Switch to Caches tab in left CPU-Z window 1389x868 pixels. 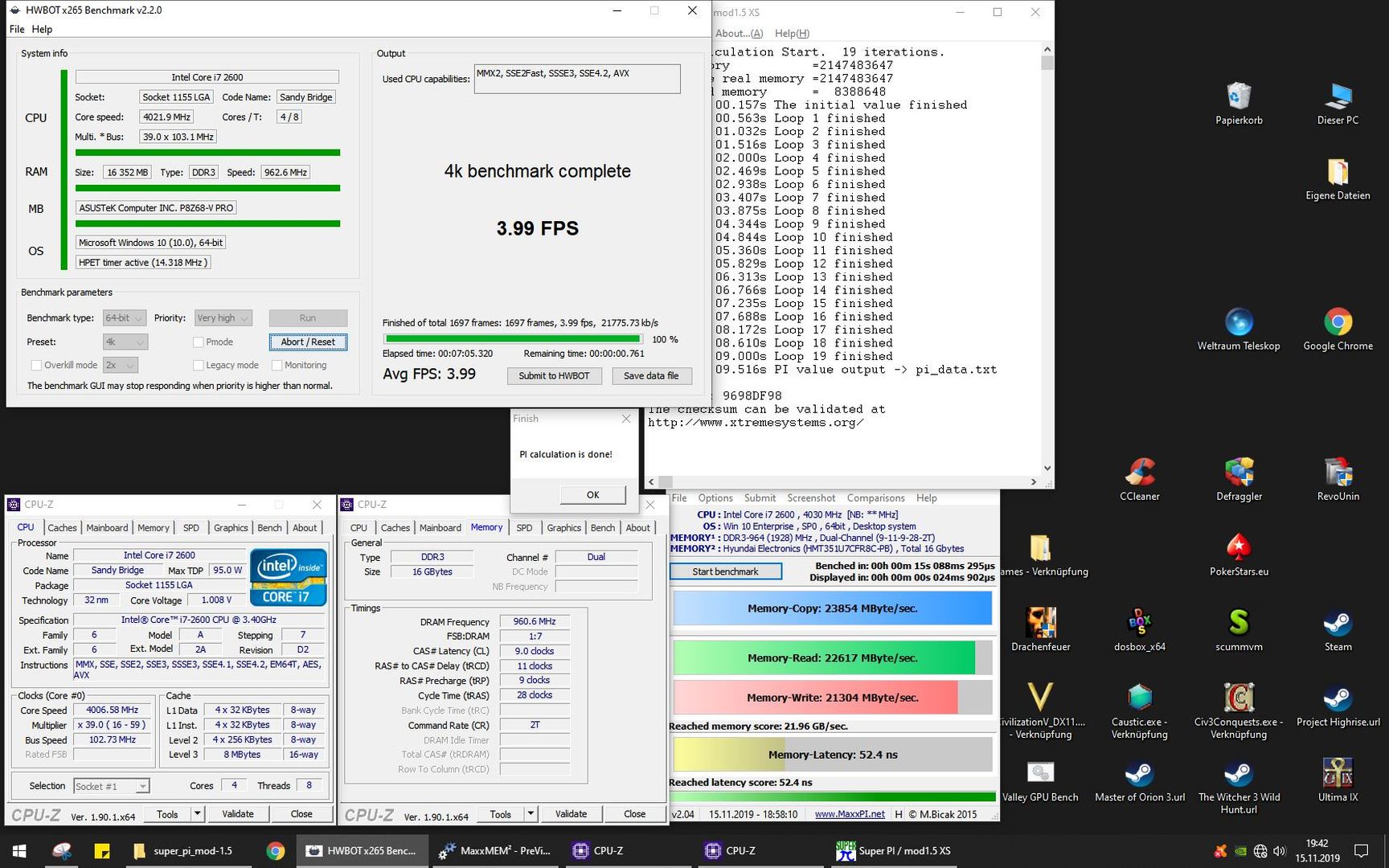[62, 528]
